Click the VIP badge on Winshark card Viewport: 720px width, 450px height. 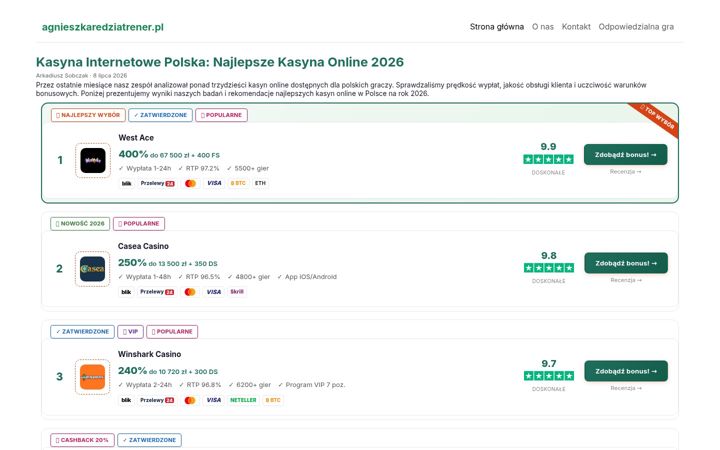(130, 332)
